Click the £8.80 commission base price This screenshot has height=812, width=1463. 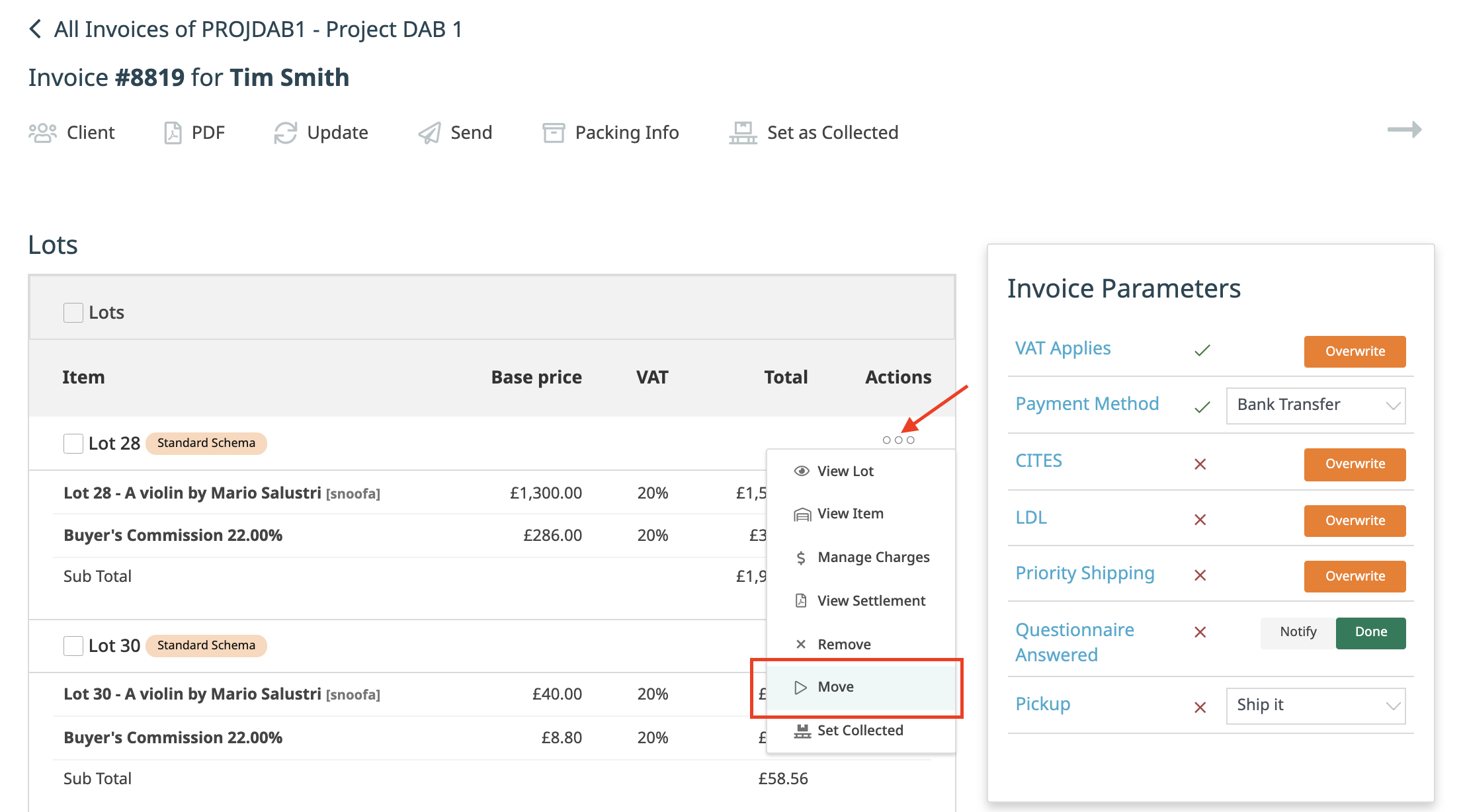coord(562,738)
